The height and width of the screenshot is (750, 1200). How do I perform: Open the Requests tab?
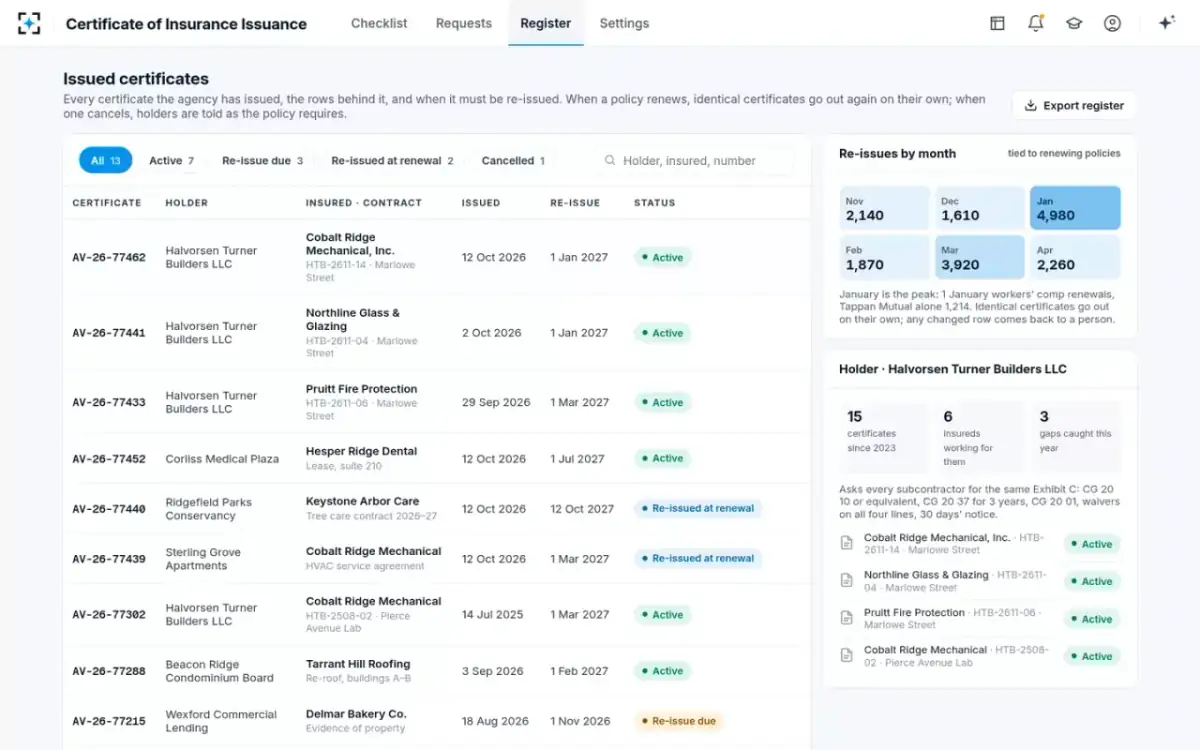(x=464, y=23)
